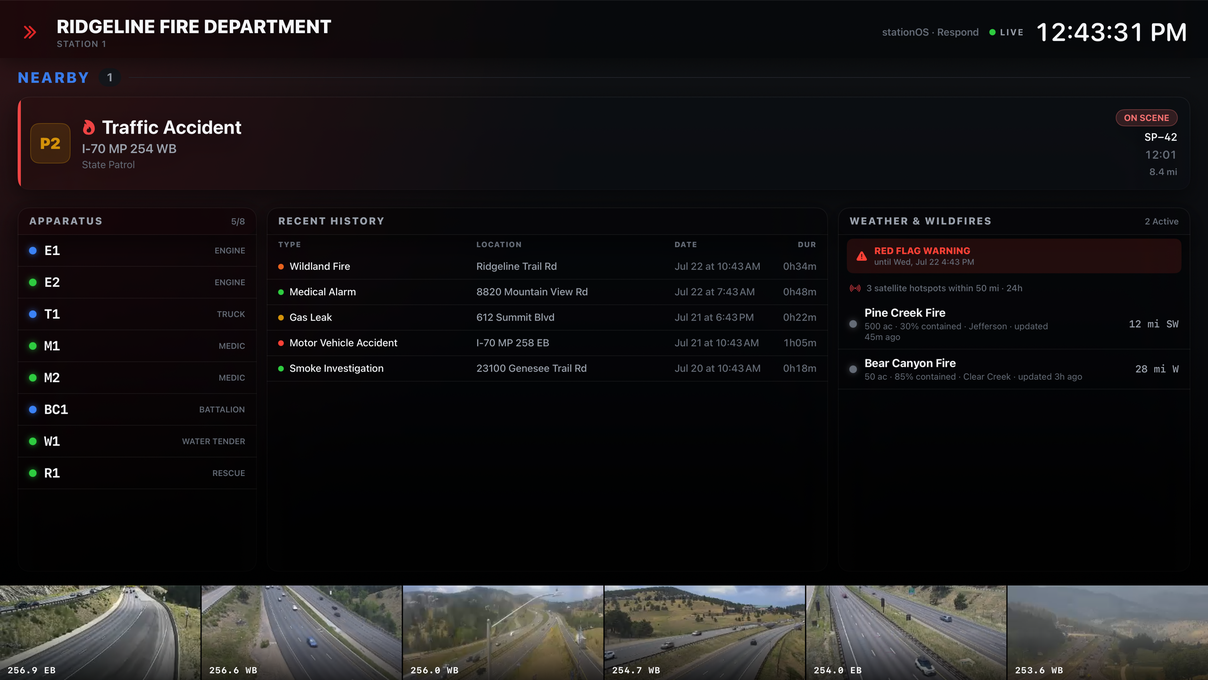This screenshot has height=680, width=1208.
Task: Click the Red Flag Warning triangle icon
Action: point(862,256)
